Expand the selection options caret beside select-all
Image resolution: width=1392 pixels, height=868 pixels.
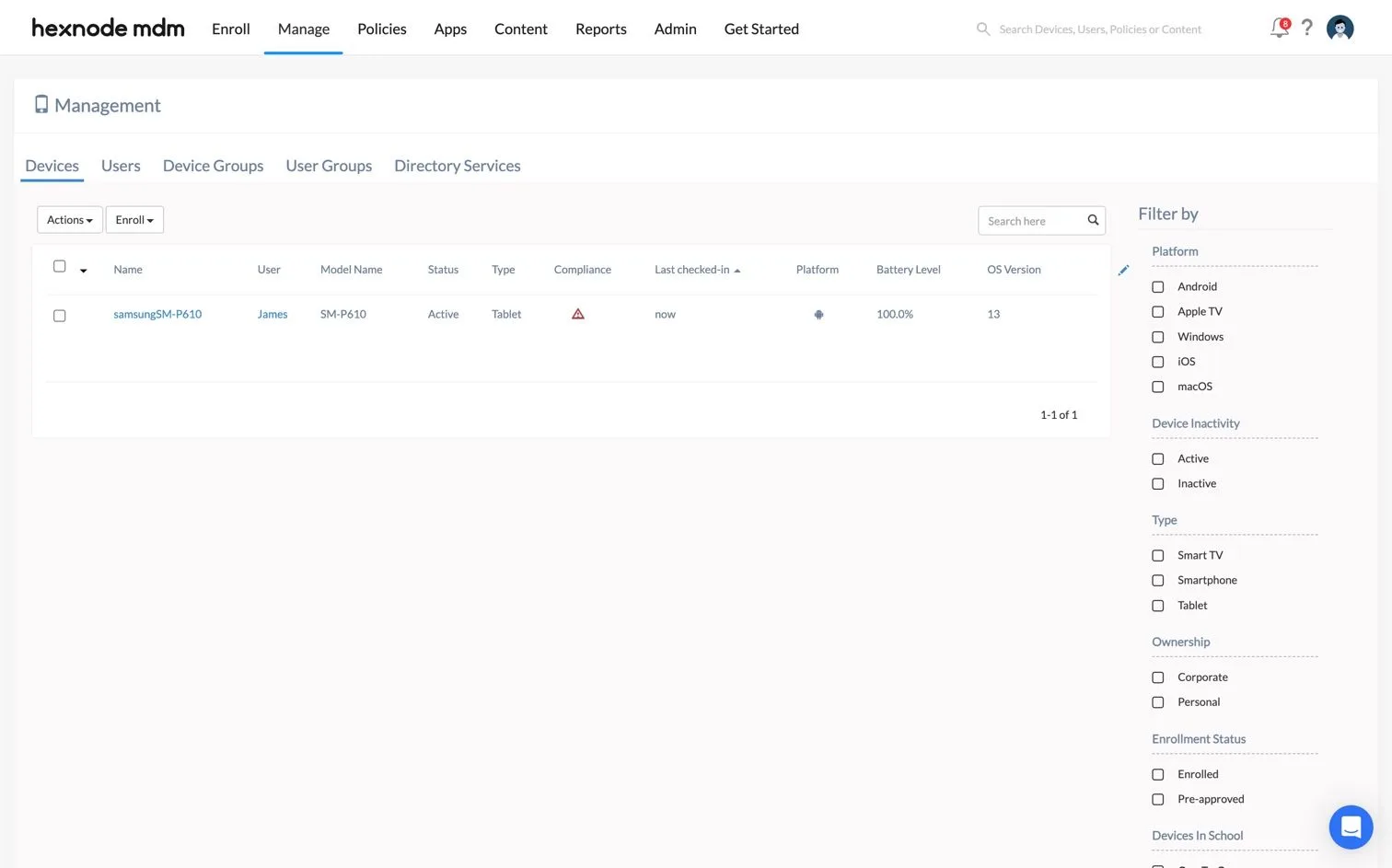[84, 271]
